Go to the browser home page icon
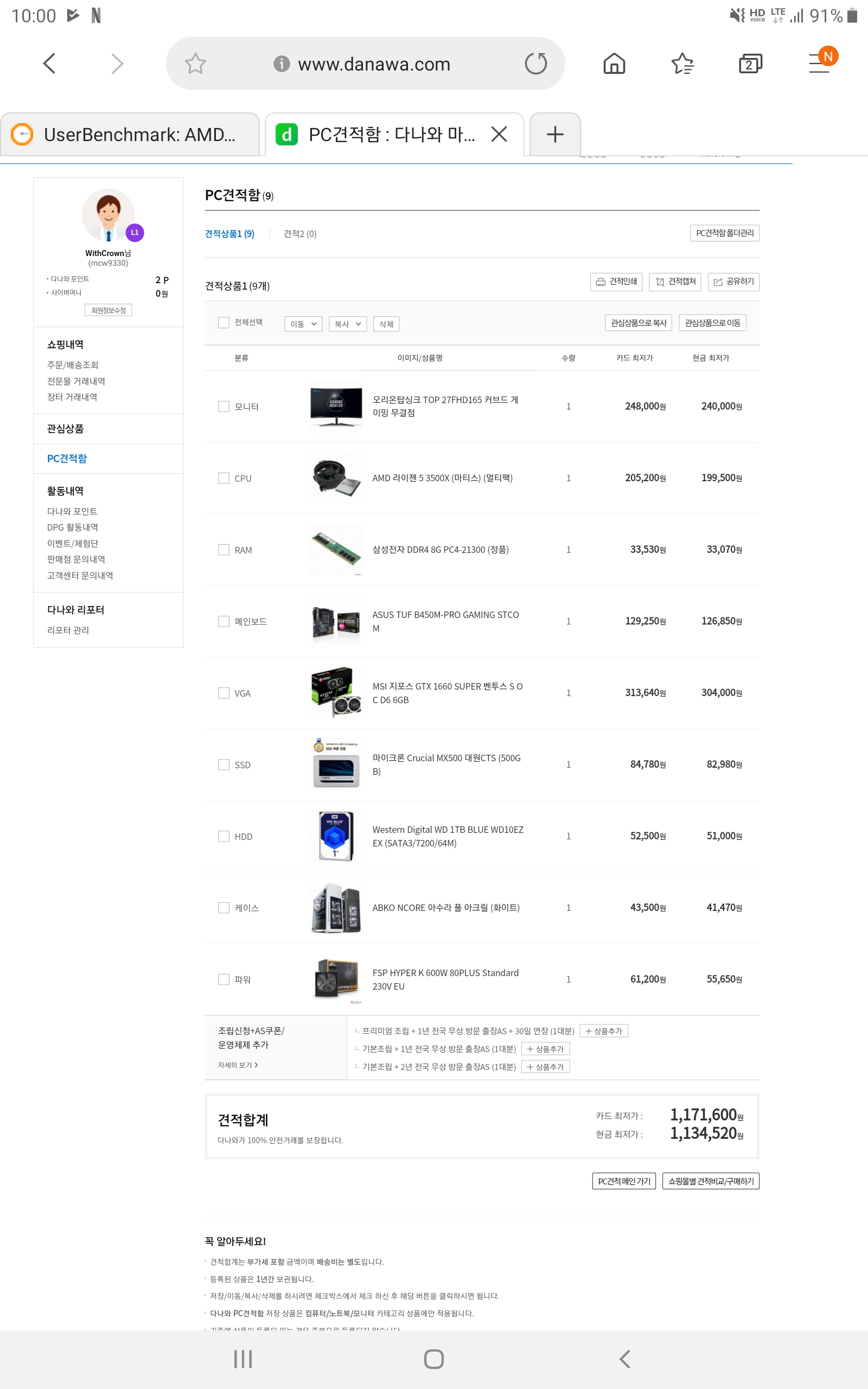The image size is (868, 1389). click(x=614, y=63)
